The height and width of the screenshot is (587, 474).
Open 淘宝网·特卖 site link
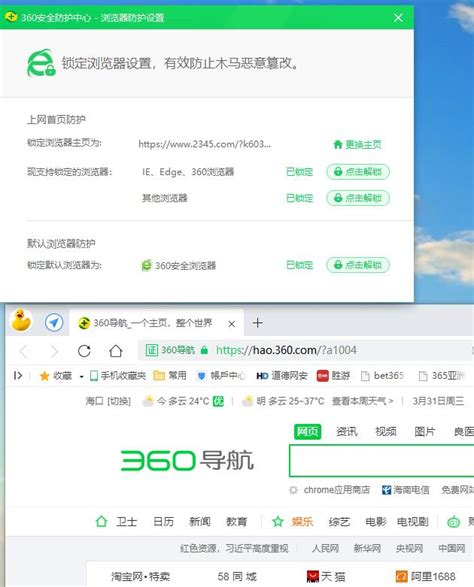(x=140, y=577)
